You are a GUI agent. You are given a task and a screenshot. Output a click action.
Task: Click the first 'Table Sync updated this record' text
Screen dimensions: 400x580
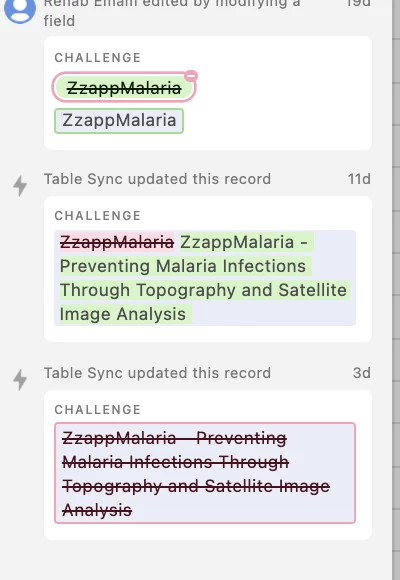click(x=157, y=179)
